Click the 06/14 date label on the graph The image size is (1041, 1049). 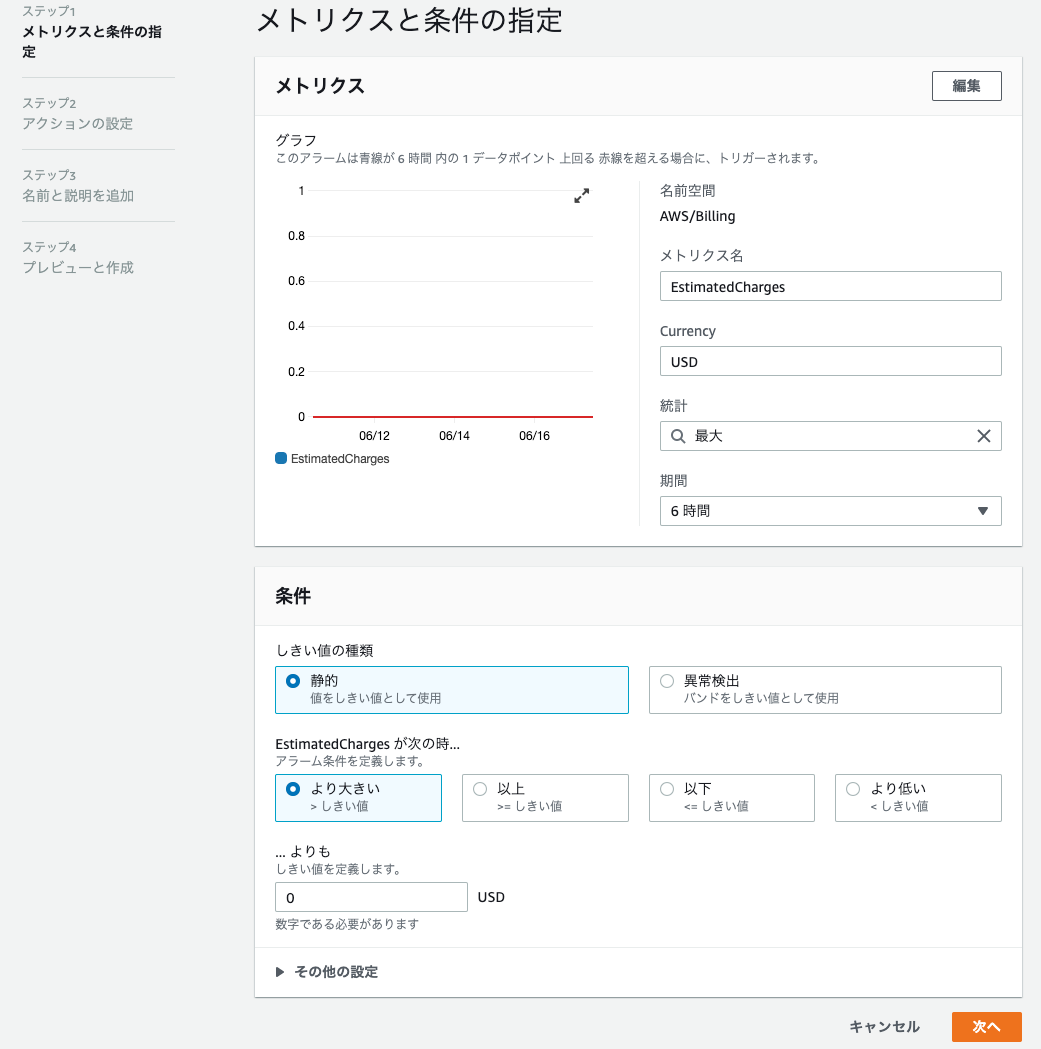click(454, 436)
